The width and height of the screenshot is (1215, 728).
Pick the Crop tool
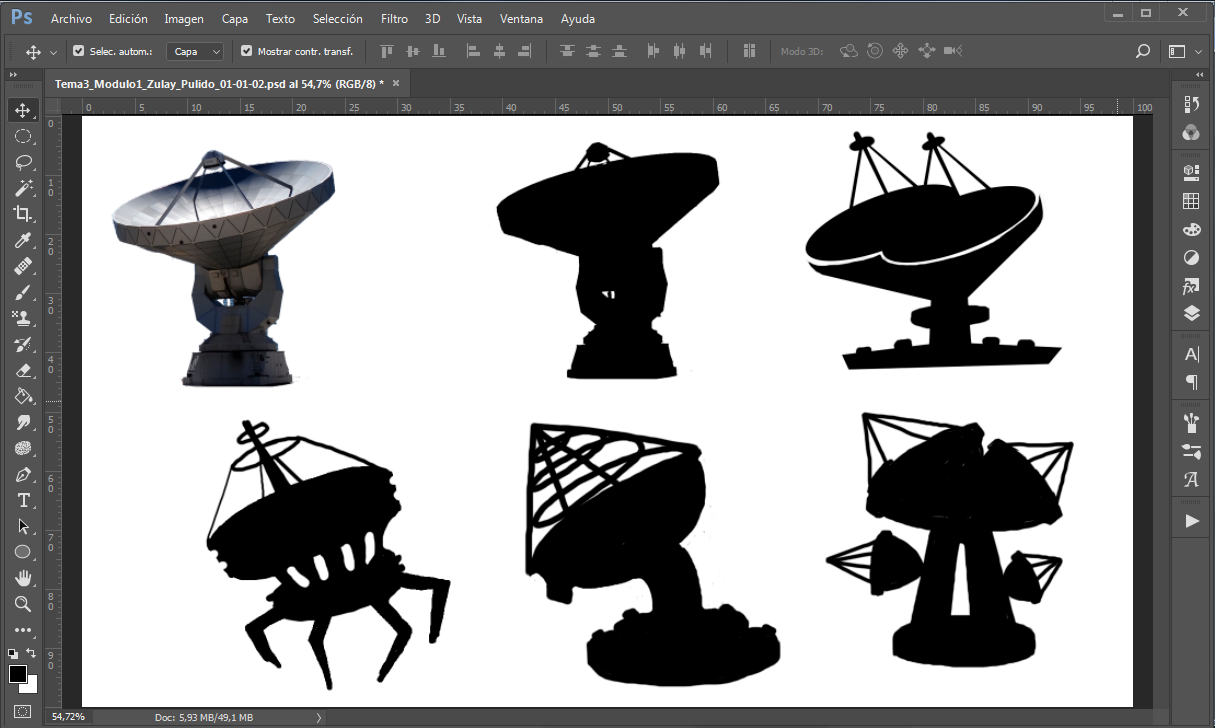click(23, 214)
